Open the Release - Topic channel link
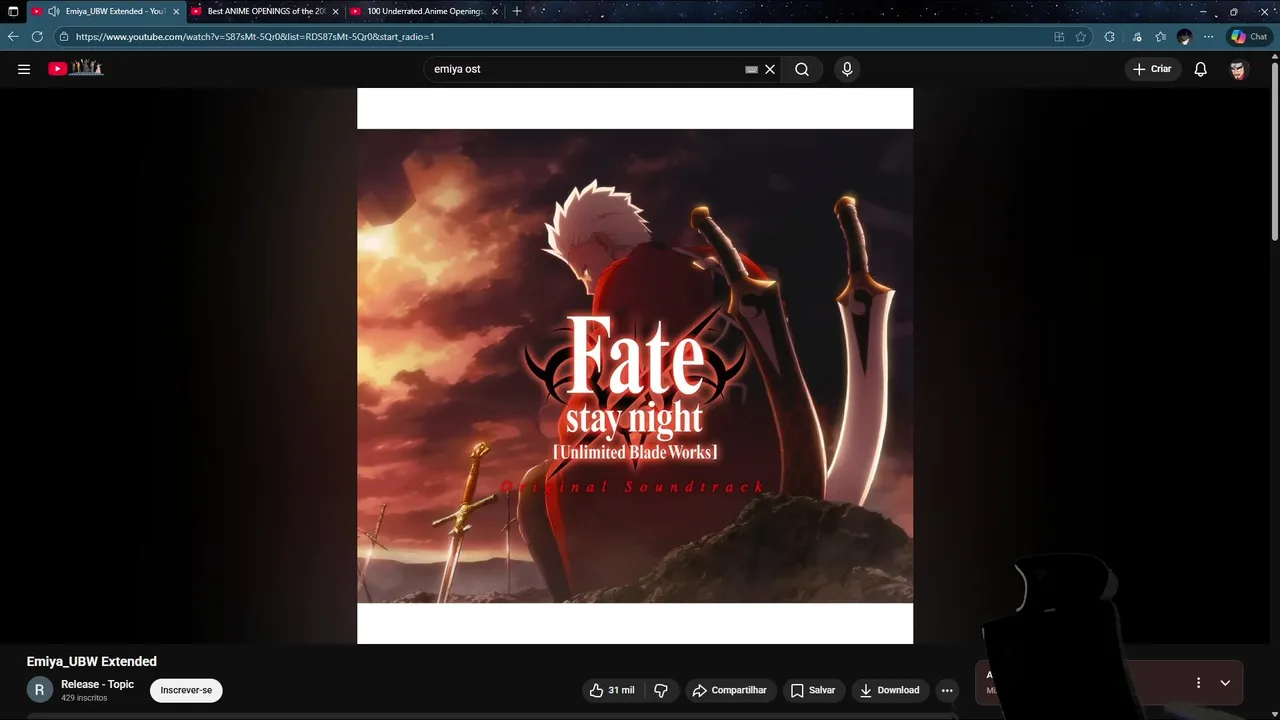This screenshot has width=1280, height=720. point(97,684)
